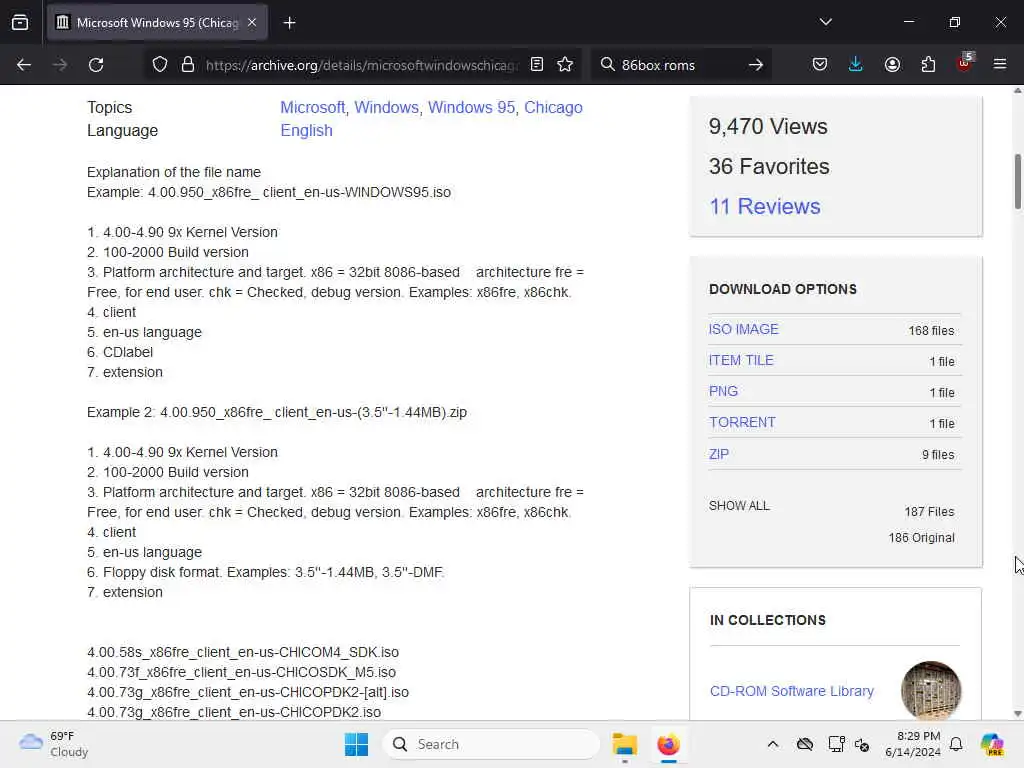
Task: Click the 36 Favorites text
Action: (x=769, y=167)
